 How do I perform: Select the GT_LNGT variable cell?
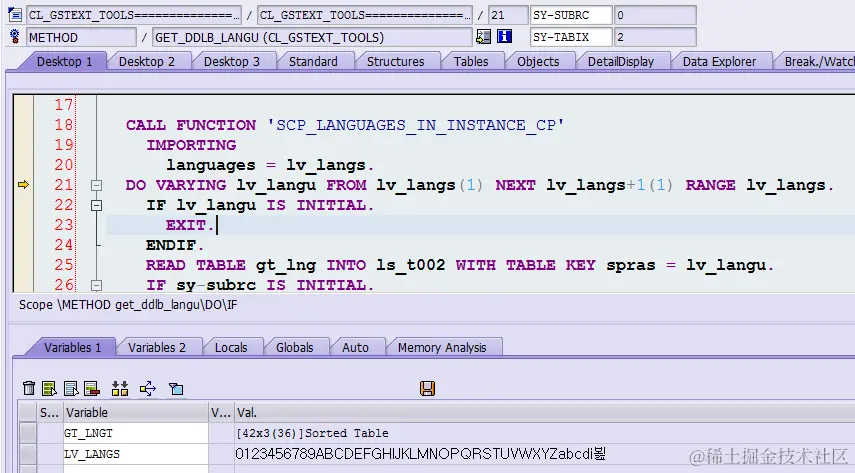click(136, 433)
